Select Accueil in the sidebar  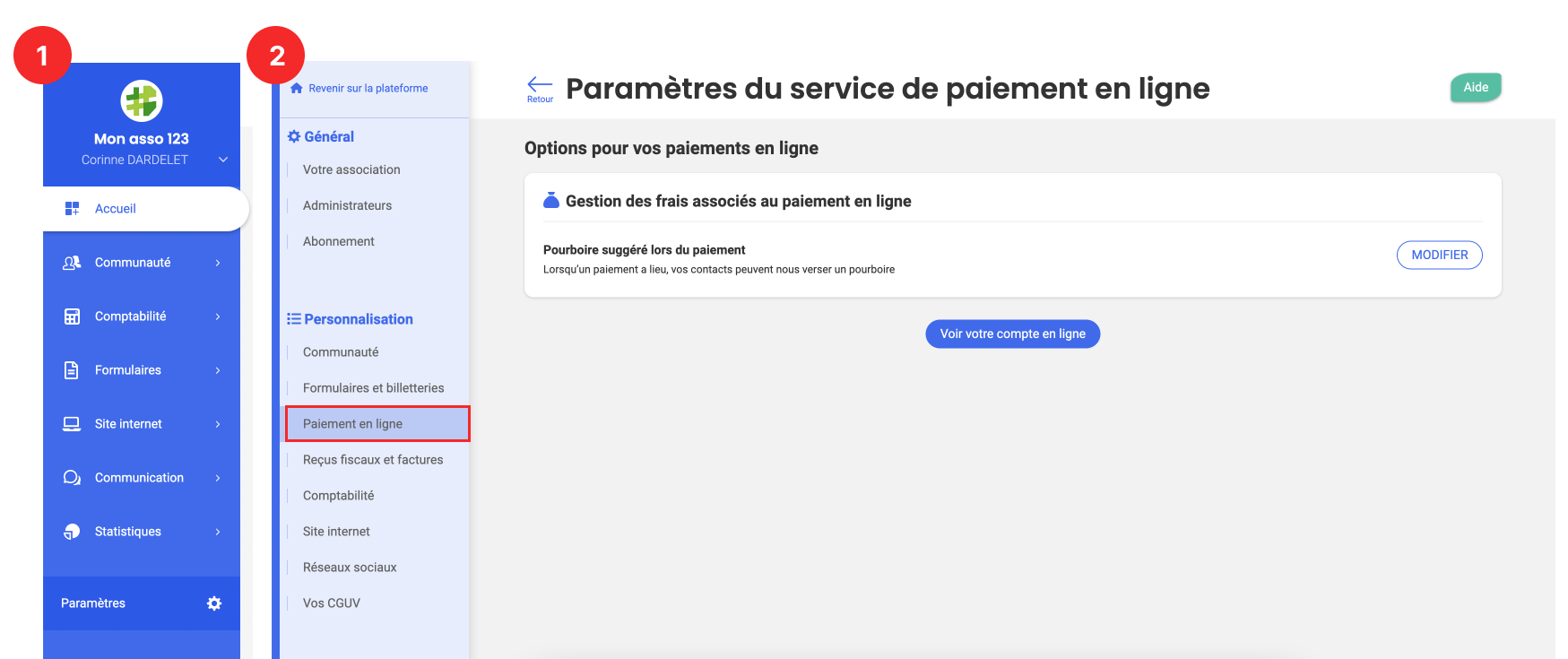(x=116, y=209)
